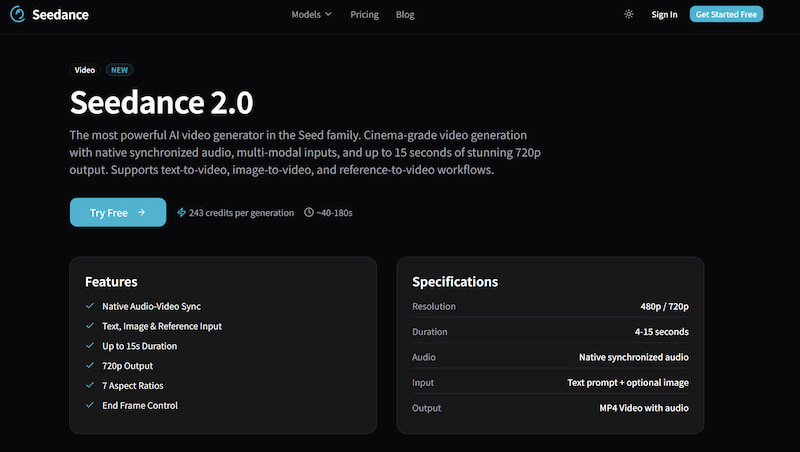This screenshot has height=452, width=800.
Task: Click the NEW badge label
Action: tap(119, 70)
